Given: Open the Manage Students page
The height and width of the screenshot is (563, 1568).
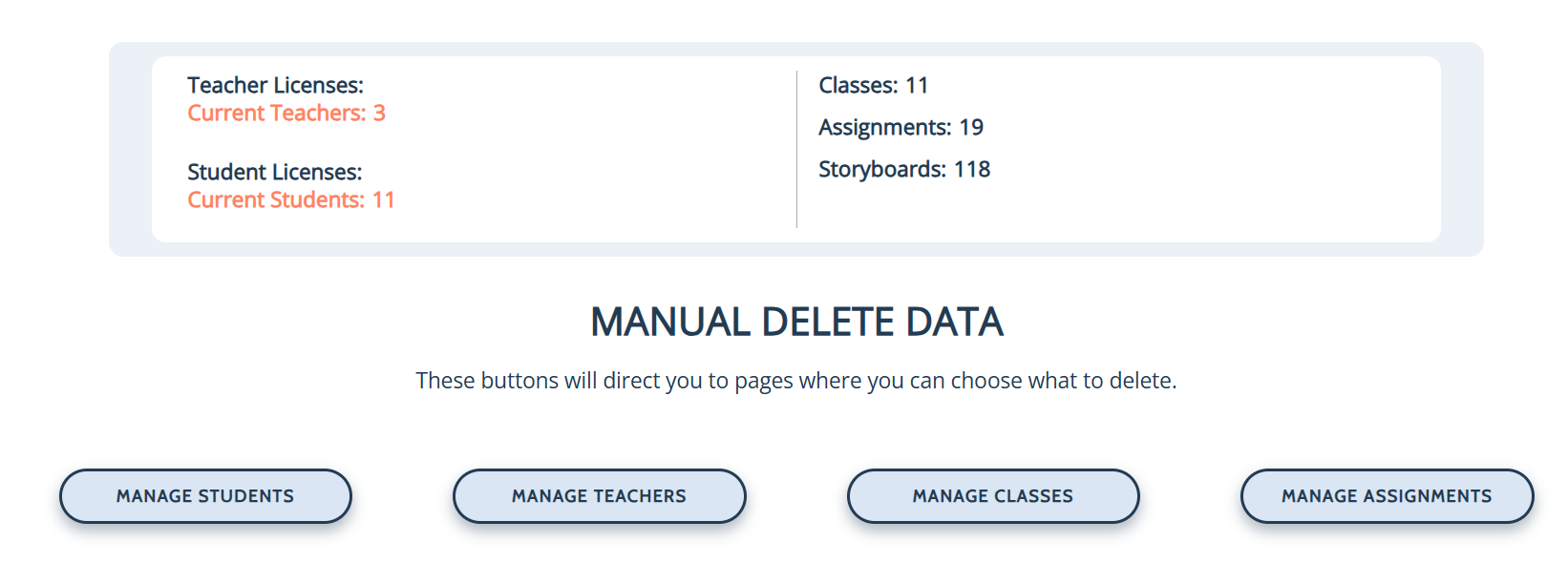Looking at the screenshot, I should [205, 496].
